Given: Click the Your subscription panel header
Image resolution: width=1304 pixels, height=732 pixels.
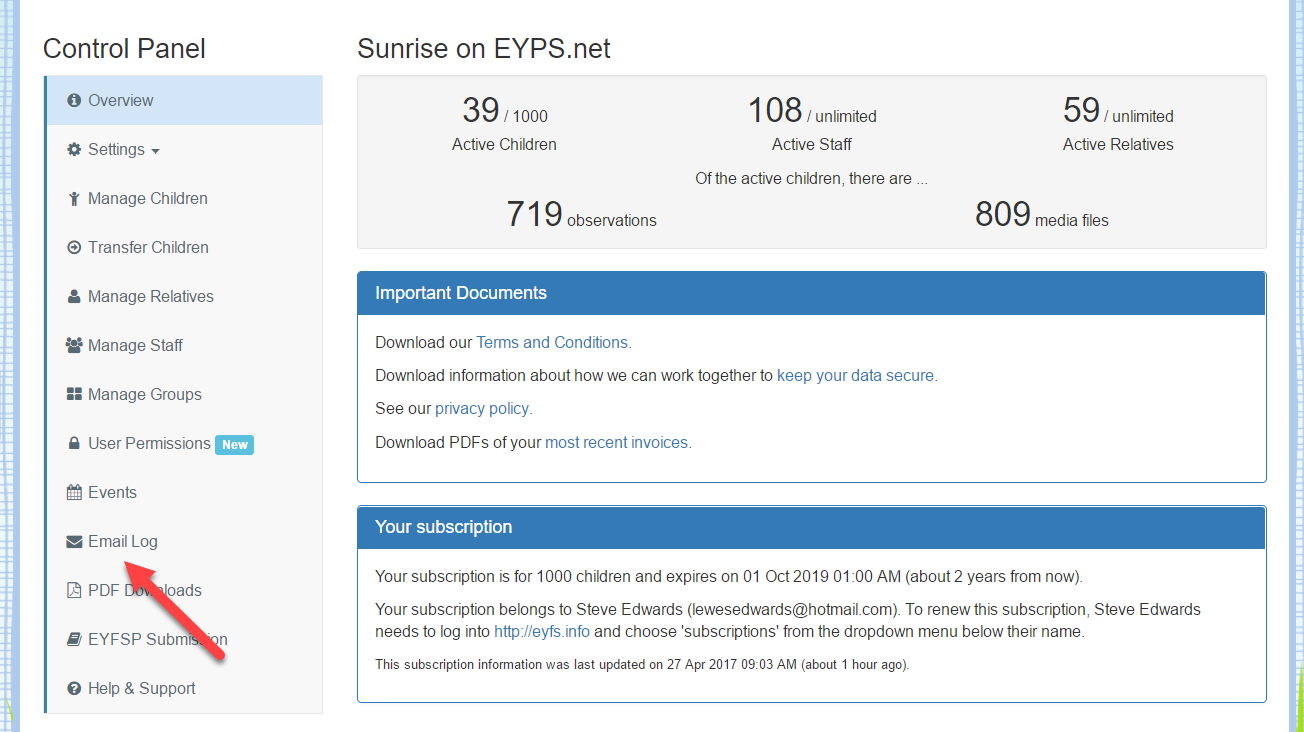Looking at the screenshot, I should [x=812, y=526].
